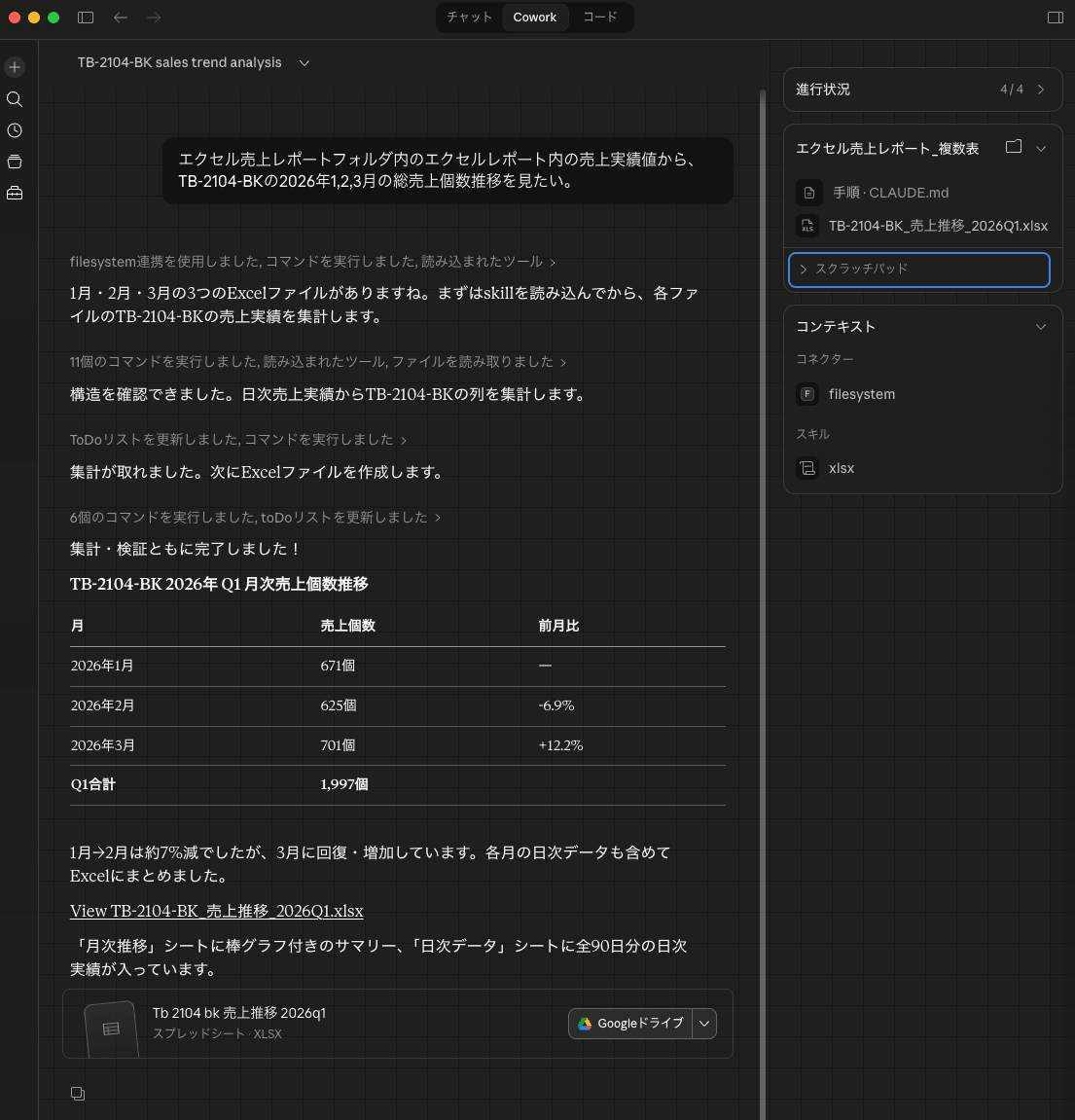Open the 進行状況 4/4 progress panel

[x=921, y=89]
